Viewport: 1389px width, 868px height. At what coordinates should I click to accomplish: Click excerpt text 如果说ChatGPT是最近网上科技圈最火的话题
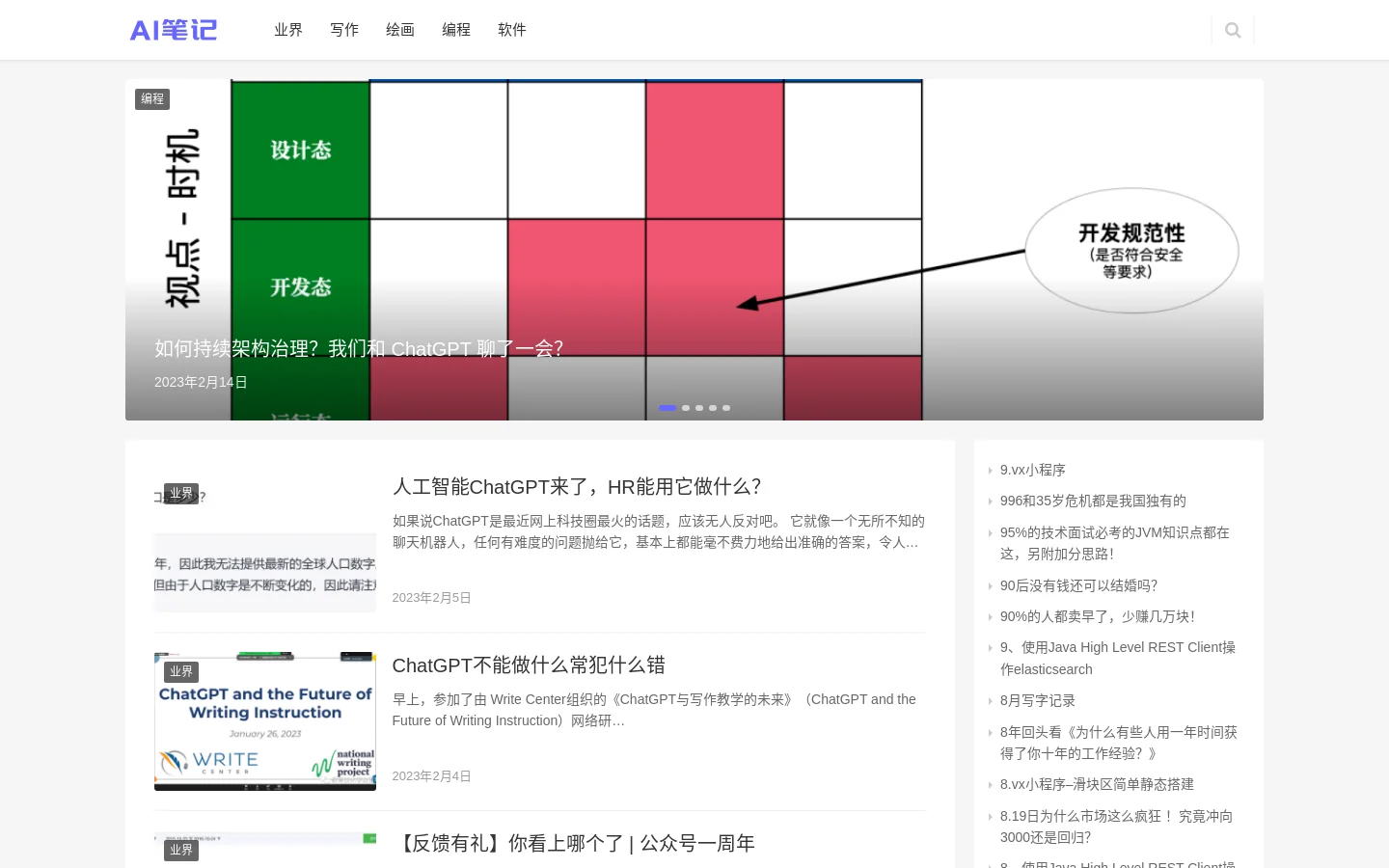tap(659, 531)
